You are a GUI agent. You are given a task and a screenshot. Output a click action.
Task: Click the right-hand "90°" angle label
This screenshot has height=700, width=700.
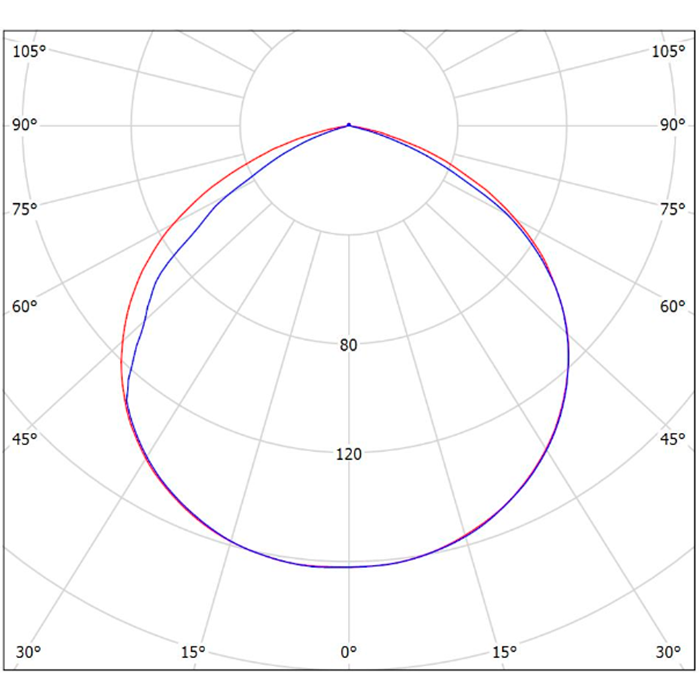coord(673,125)
